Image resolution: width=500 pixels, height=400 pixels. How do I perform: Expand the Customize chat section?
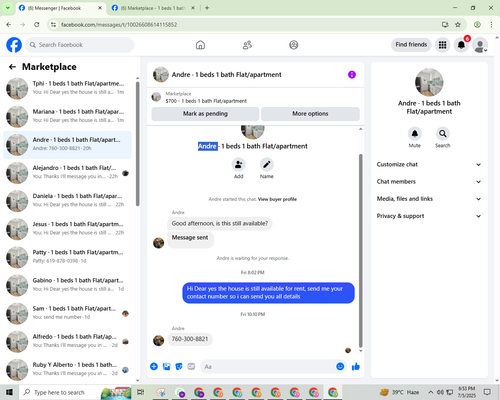pos(429,164)
